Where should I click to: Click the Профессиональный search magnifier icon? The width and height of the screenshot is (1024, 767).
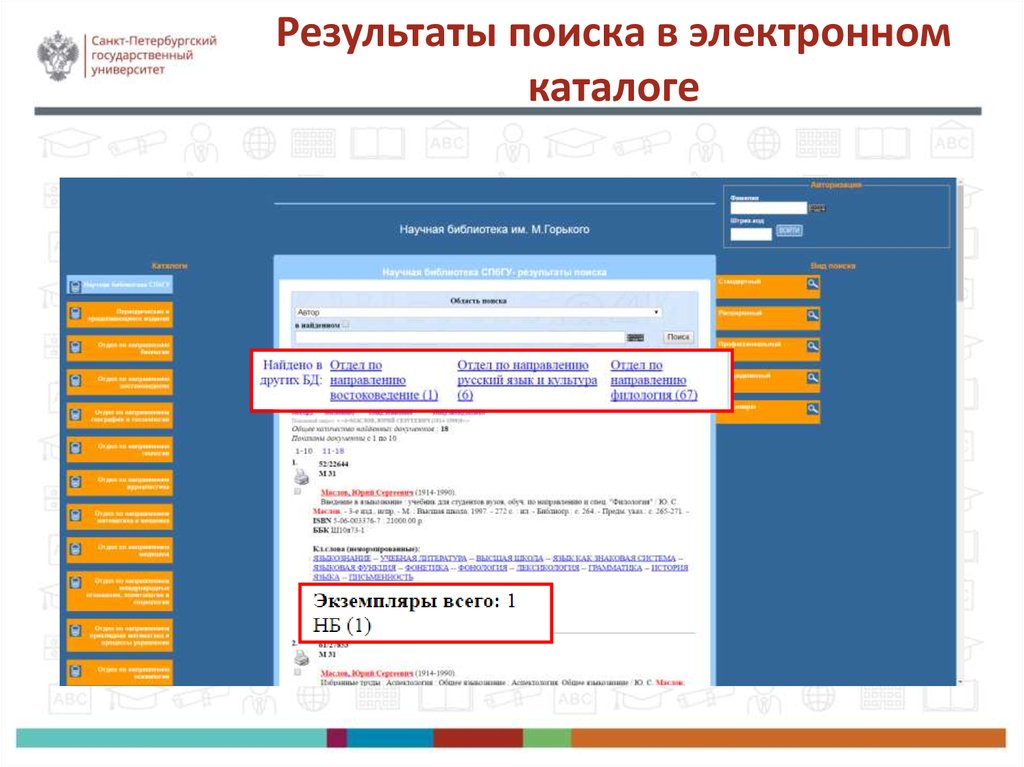[812, 346]
